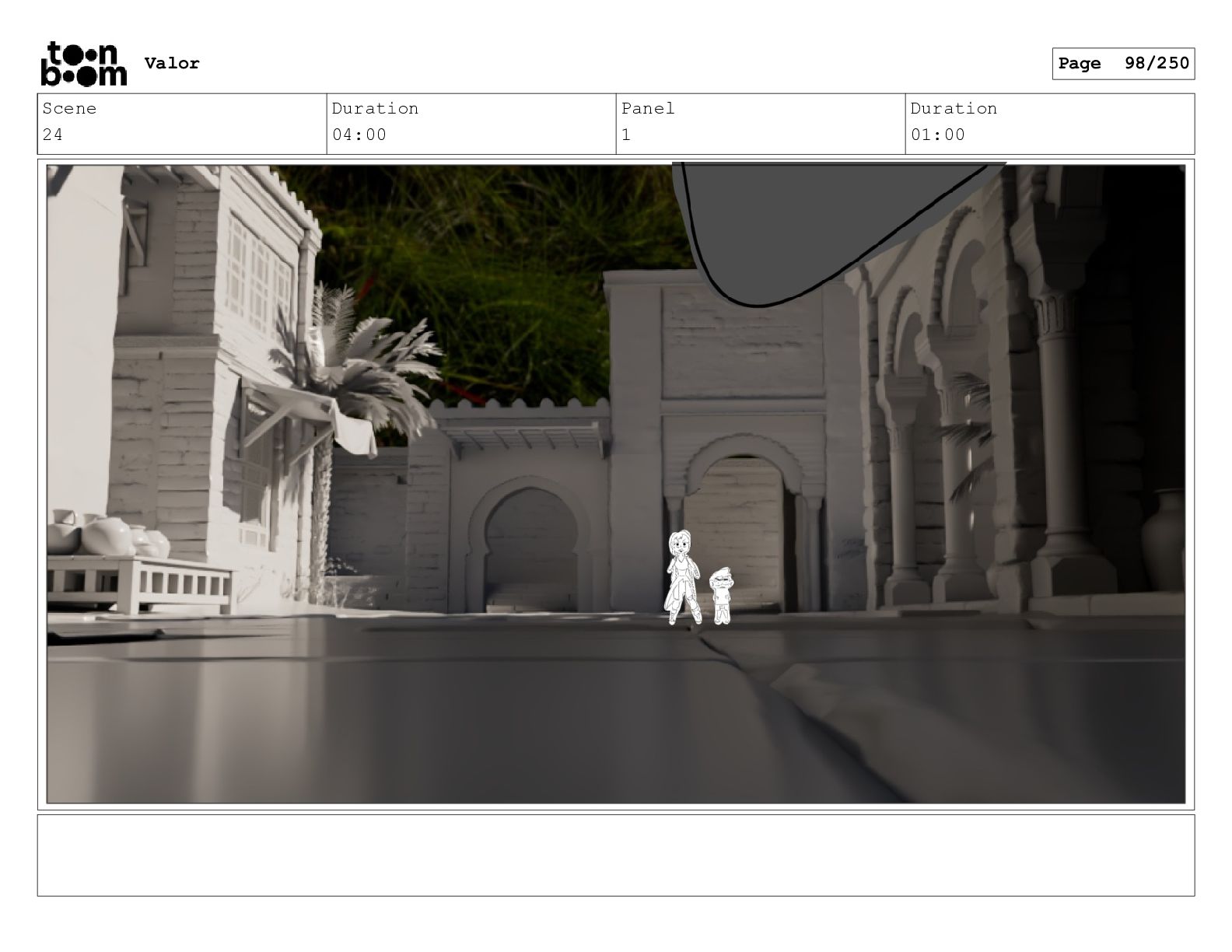Select the small child character sketch

(x=722, y=595)
